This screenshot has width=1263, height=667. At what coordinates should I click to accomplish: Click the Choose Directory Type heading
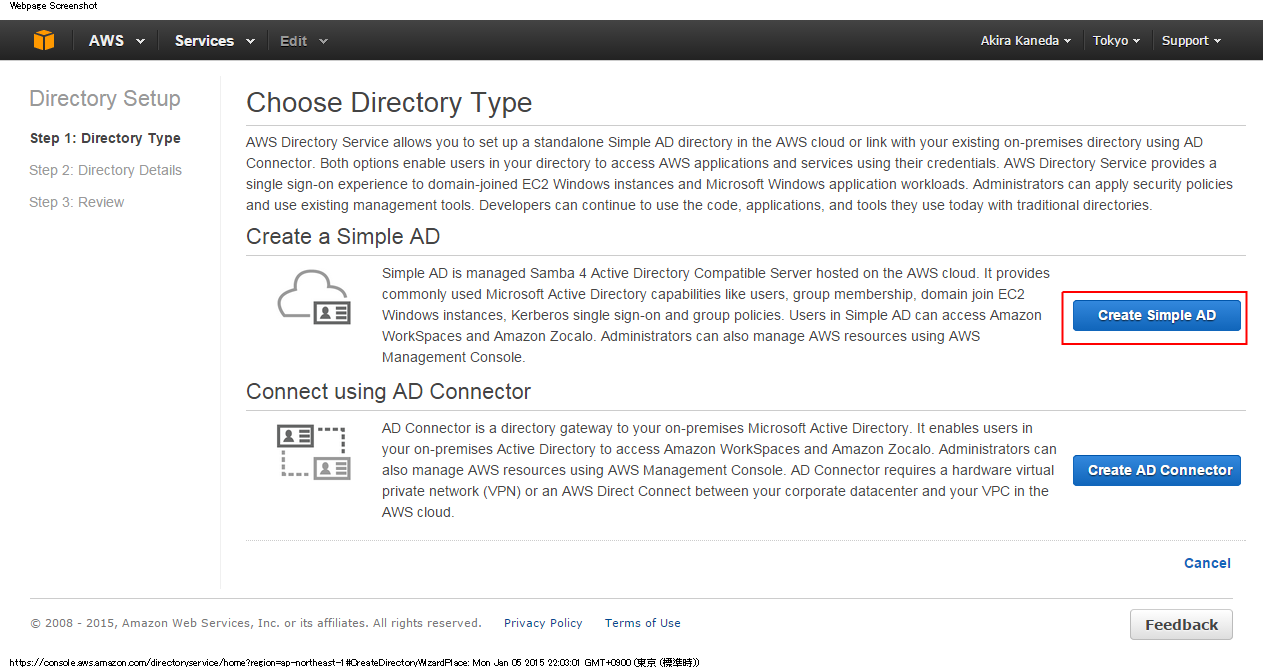tap(389, 103)
